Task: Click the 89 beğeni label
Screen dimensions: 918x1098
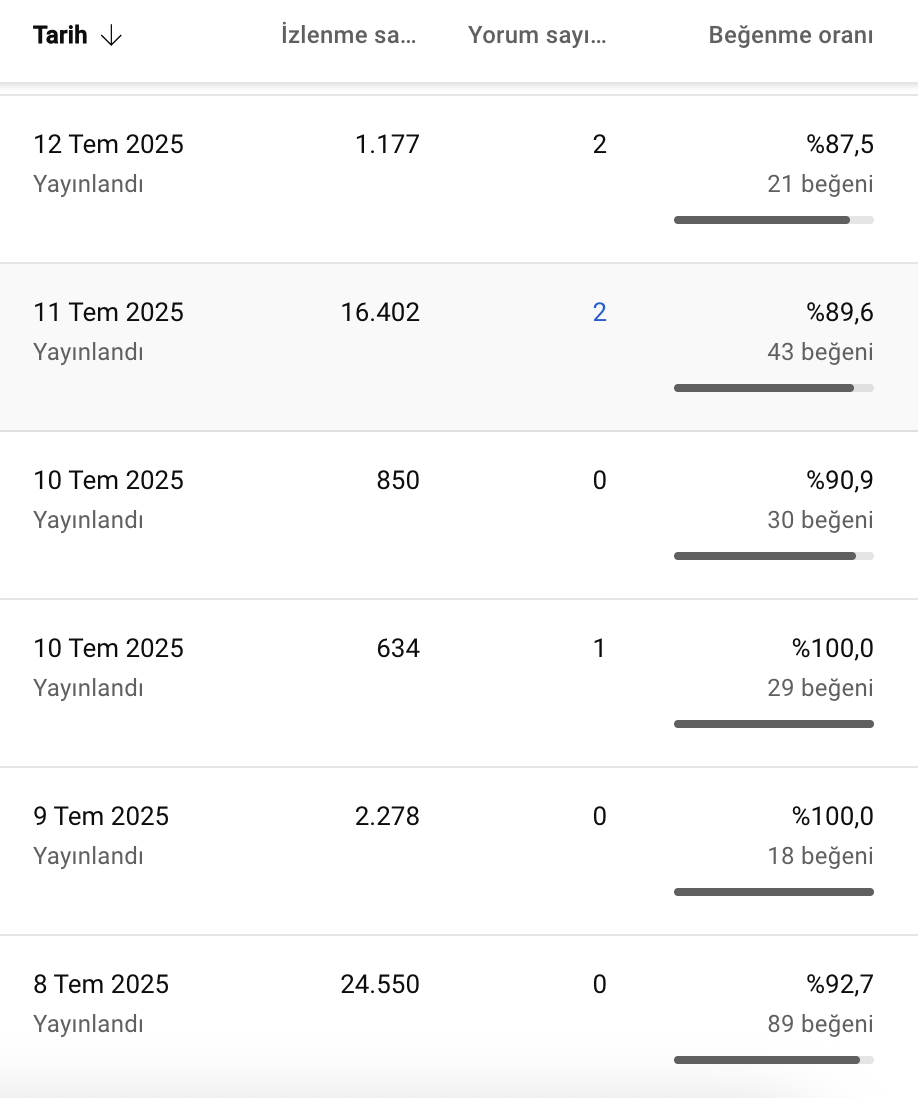Action: [x=820, y=1024]
